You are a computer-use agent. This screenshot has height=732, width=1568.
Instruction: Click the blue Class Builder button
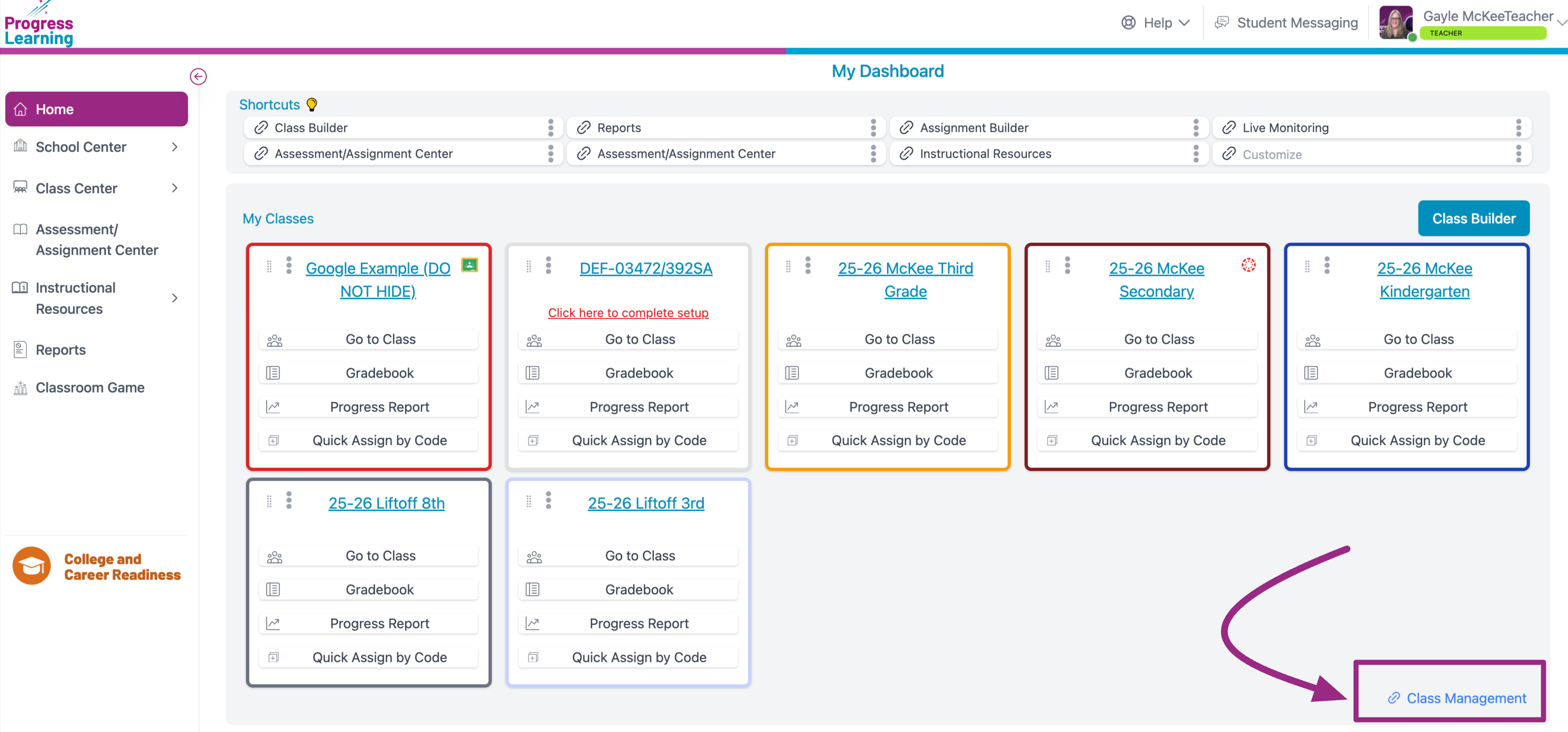[1473, 218]
